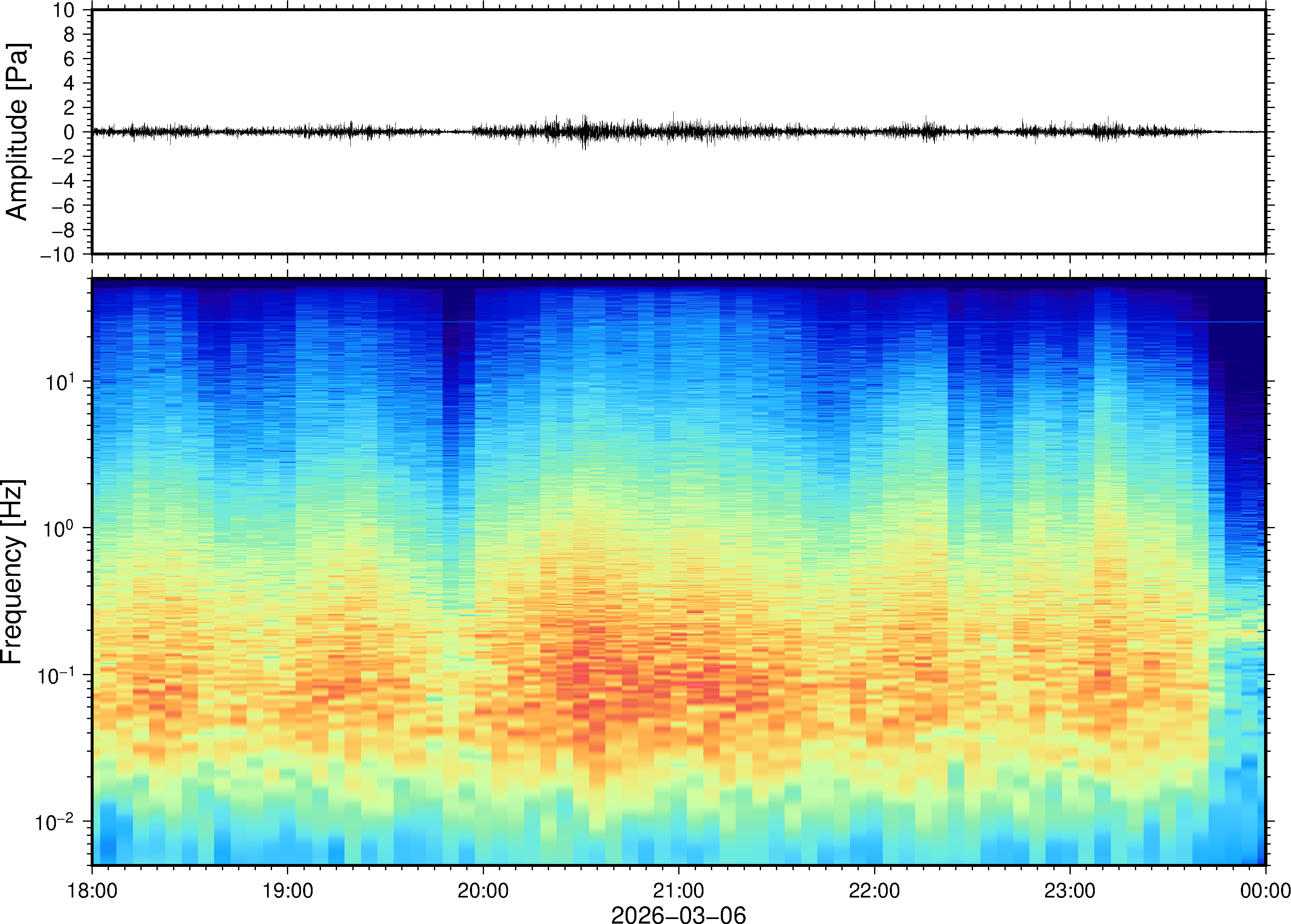Image resolution: width=1291 pixels, height=924 pixels.
Task: Click the 0 tick label on amplitude axis
Action: click(69, 132)
